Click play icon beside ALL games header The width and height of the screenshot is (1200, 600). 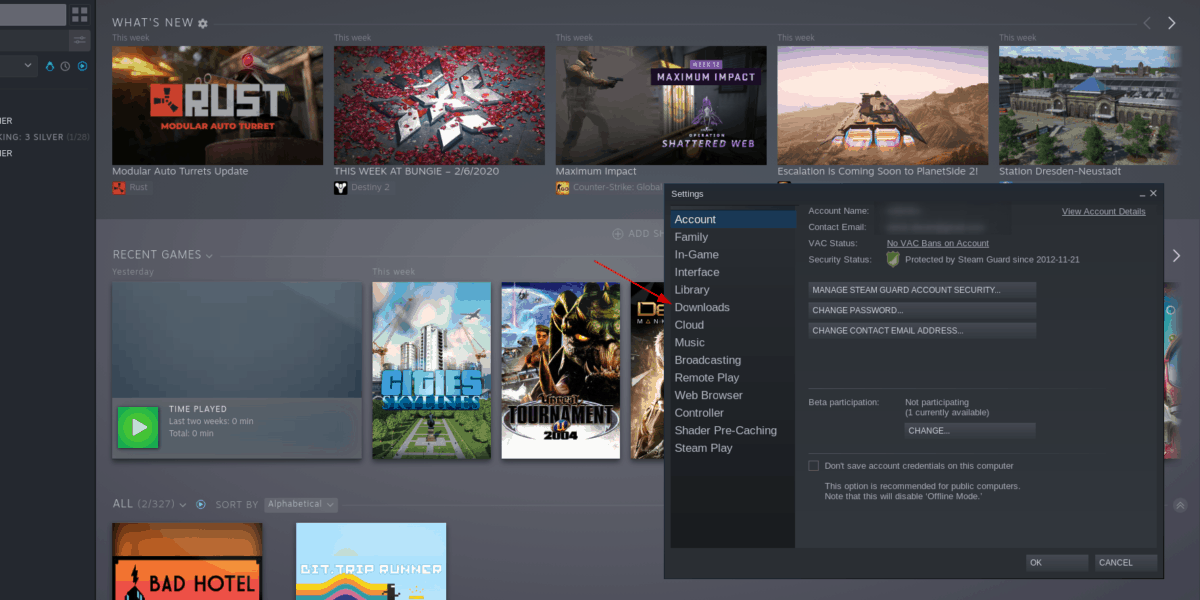(201, 504)
